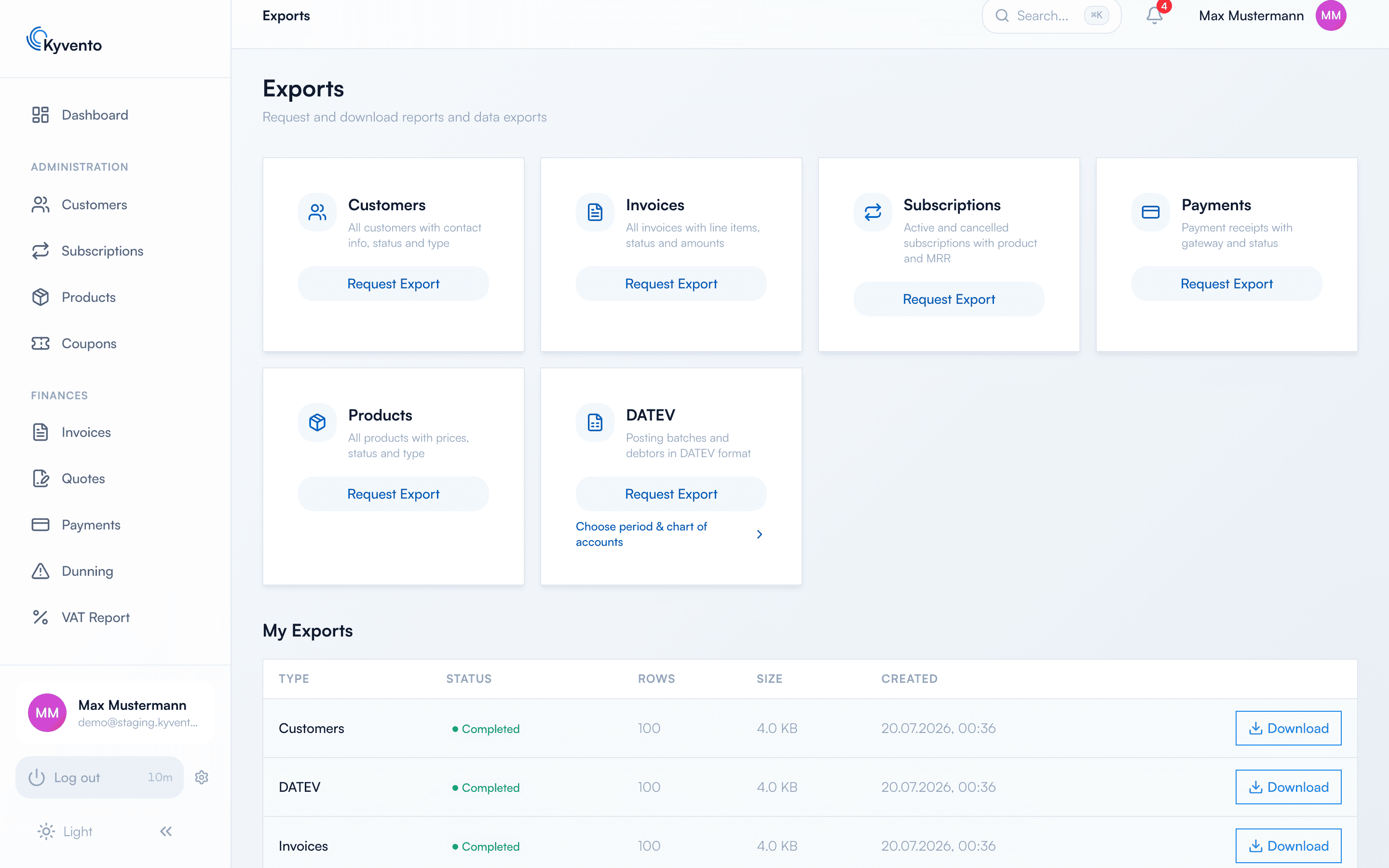This screenshot has height=868, width=1389.
Task: Click sidebar Invoices document icon
Action: coord(40,432)
